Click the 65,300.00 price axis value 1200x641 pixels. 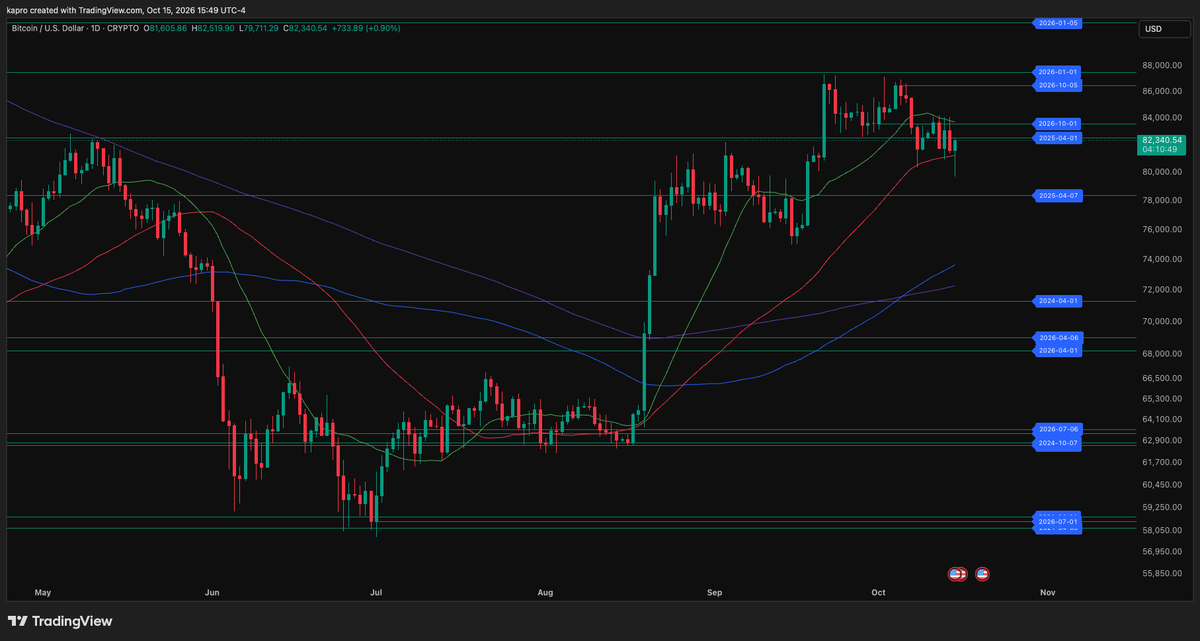coord(1161,398)
